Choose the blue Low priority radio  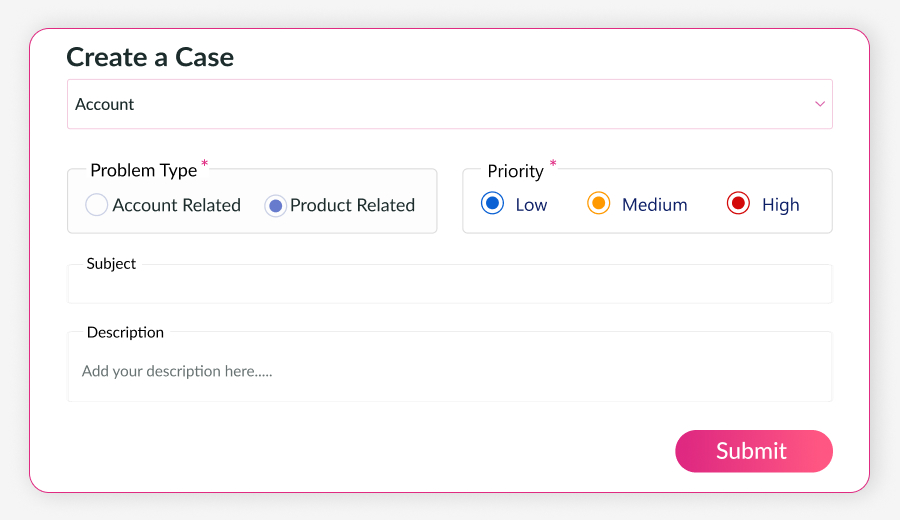coord(492,204)
